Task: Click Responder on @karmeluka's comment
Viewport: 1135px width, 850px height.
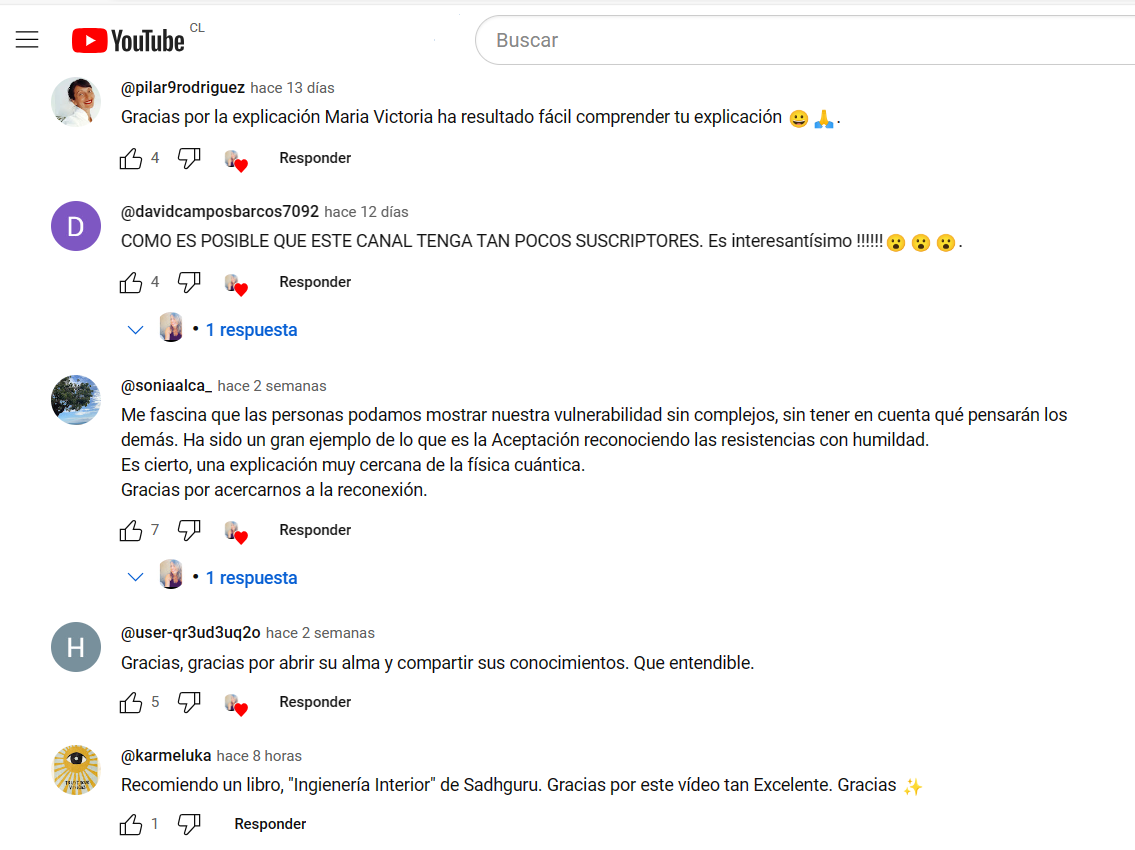Action: point(270,824)
